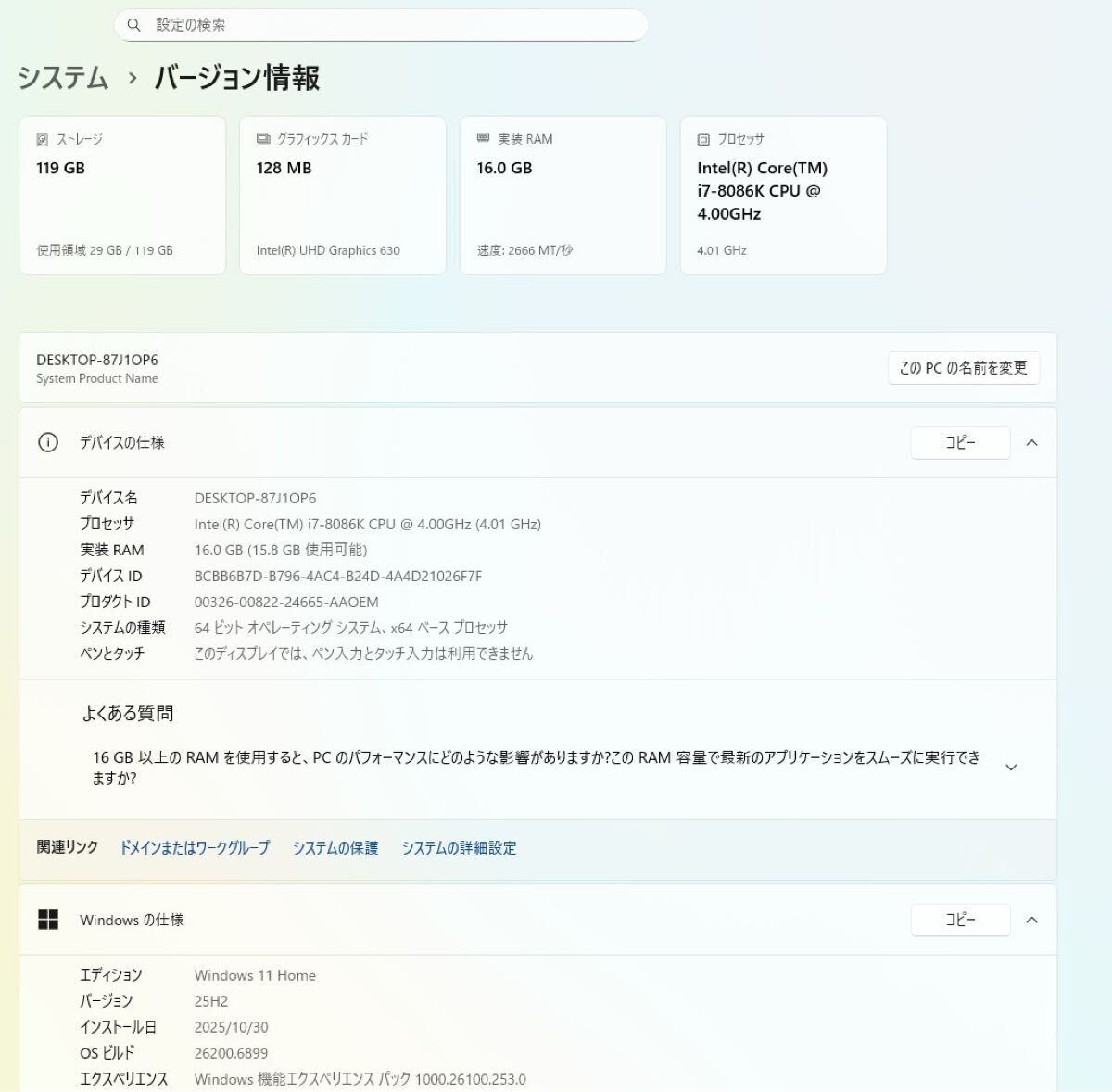This screenshot has height=1092, width=1112.
Task: Click コピー in the デバイスの仕様 section
Action: tap(960, 442)
